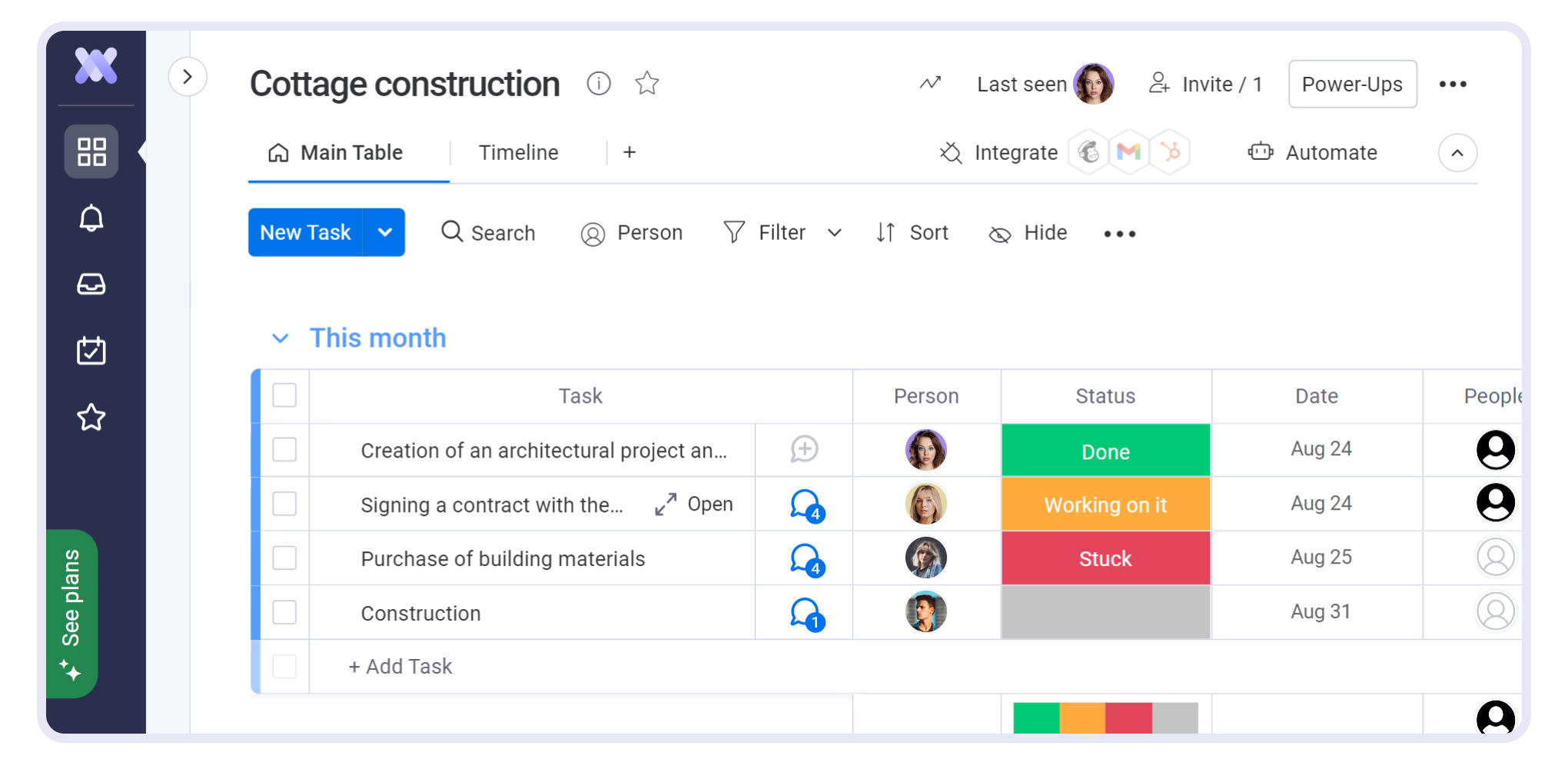Open the New Task dropdown arrow

click(x=384, y=232)
